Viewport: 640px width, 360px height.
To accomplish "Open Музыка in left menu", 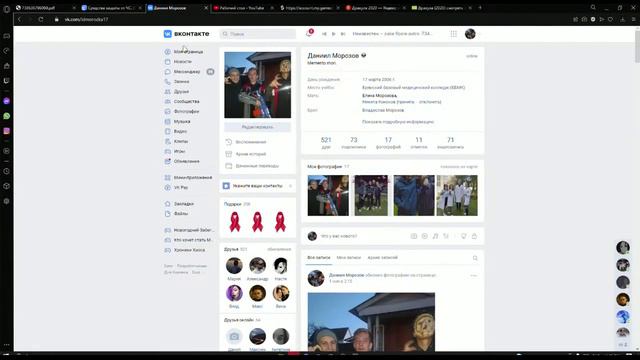I will coord(182,122).
